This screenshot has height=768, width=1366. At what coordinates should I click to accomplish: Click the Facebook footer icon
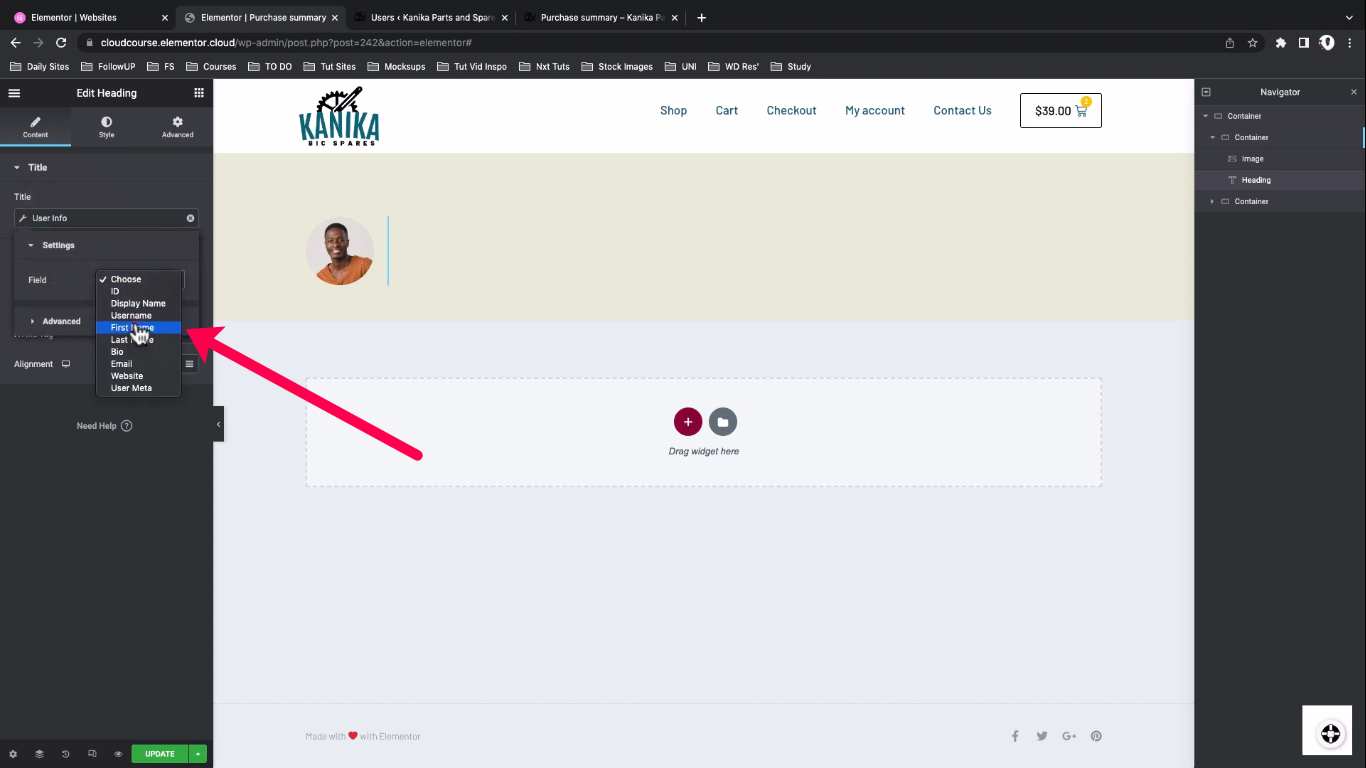tap(1015, 736)
